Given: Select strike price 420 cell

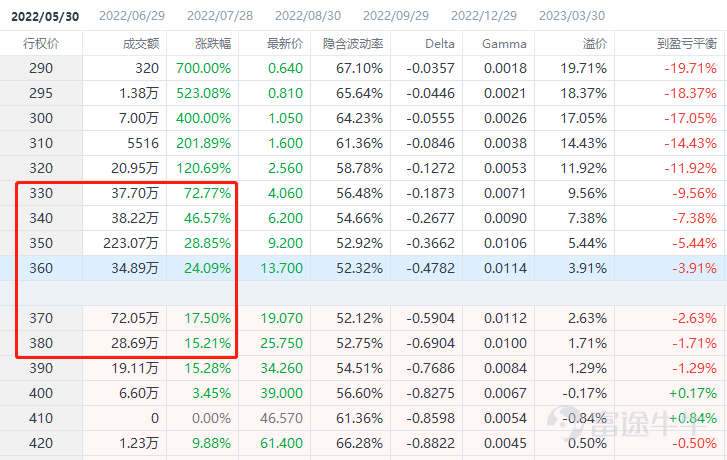Looking at the screenshot, I should 41,444.
